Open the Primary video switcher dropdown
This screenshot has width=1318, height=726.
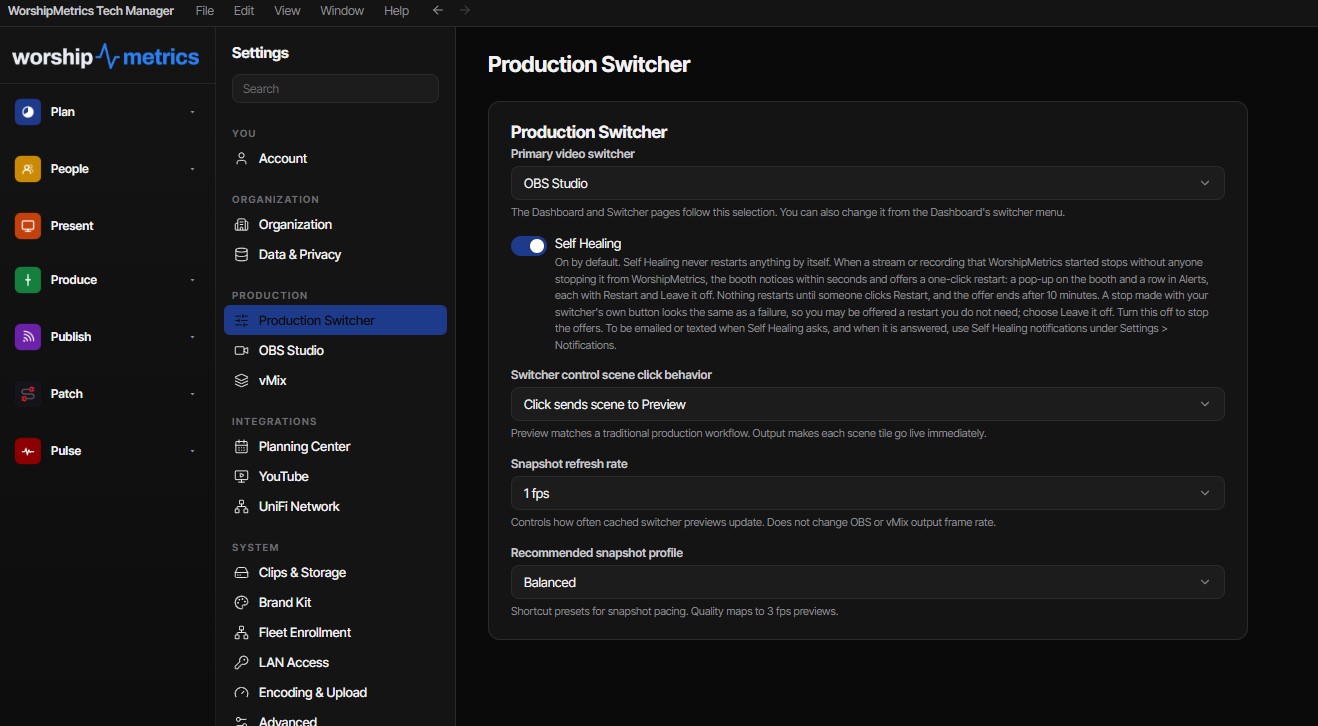pyautogui.click(x=867, y=183)
